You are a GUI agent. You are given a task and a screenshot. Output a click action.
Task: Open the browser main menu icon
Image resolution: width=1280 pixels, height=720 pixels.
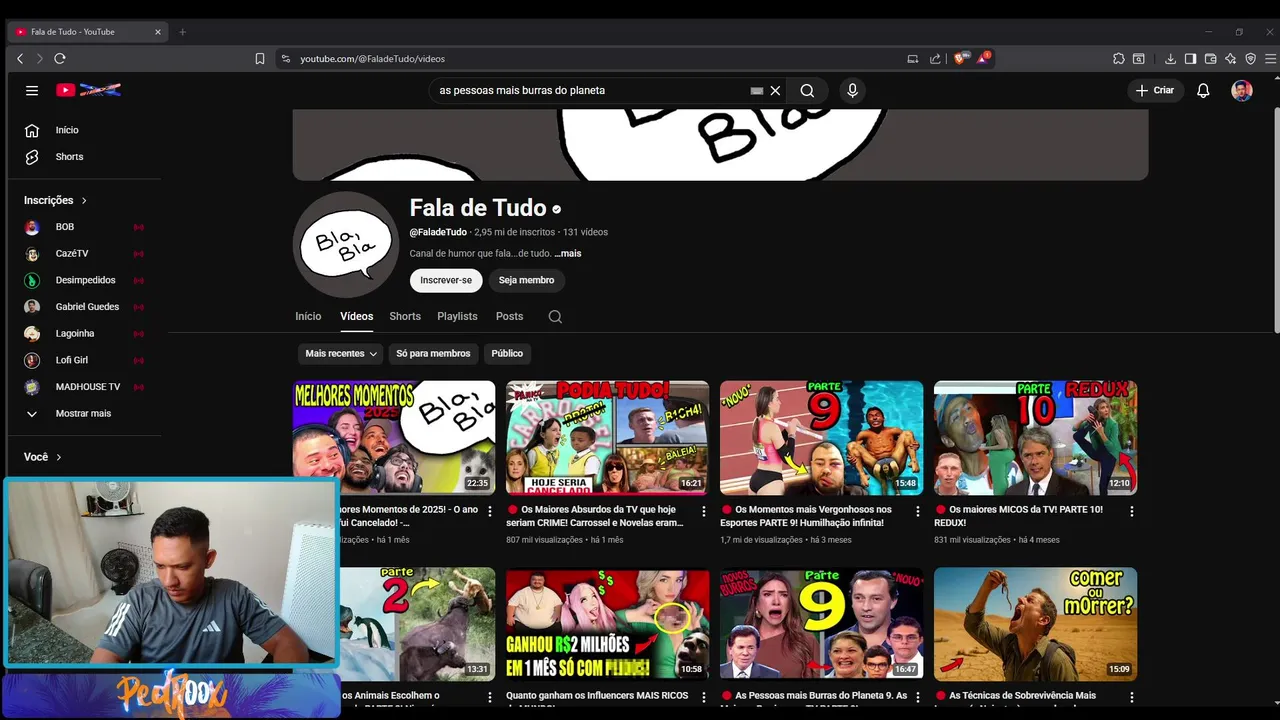1270,59
